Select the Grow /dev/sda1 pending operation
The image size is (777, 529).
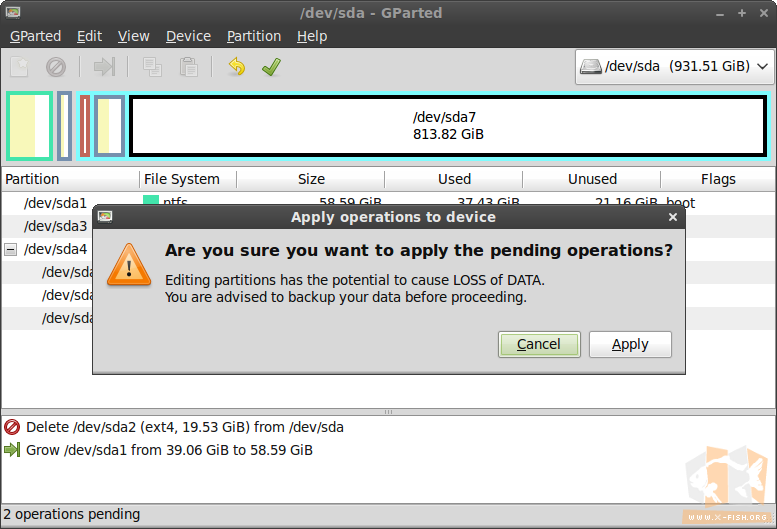pos(169,450)
